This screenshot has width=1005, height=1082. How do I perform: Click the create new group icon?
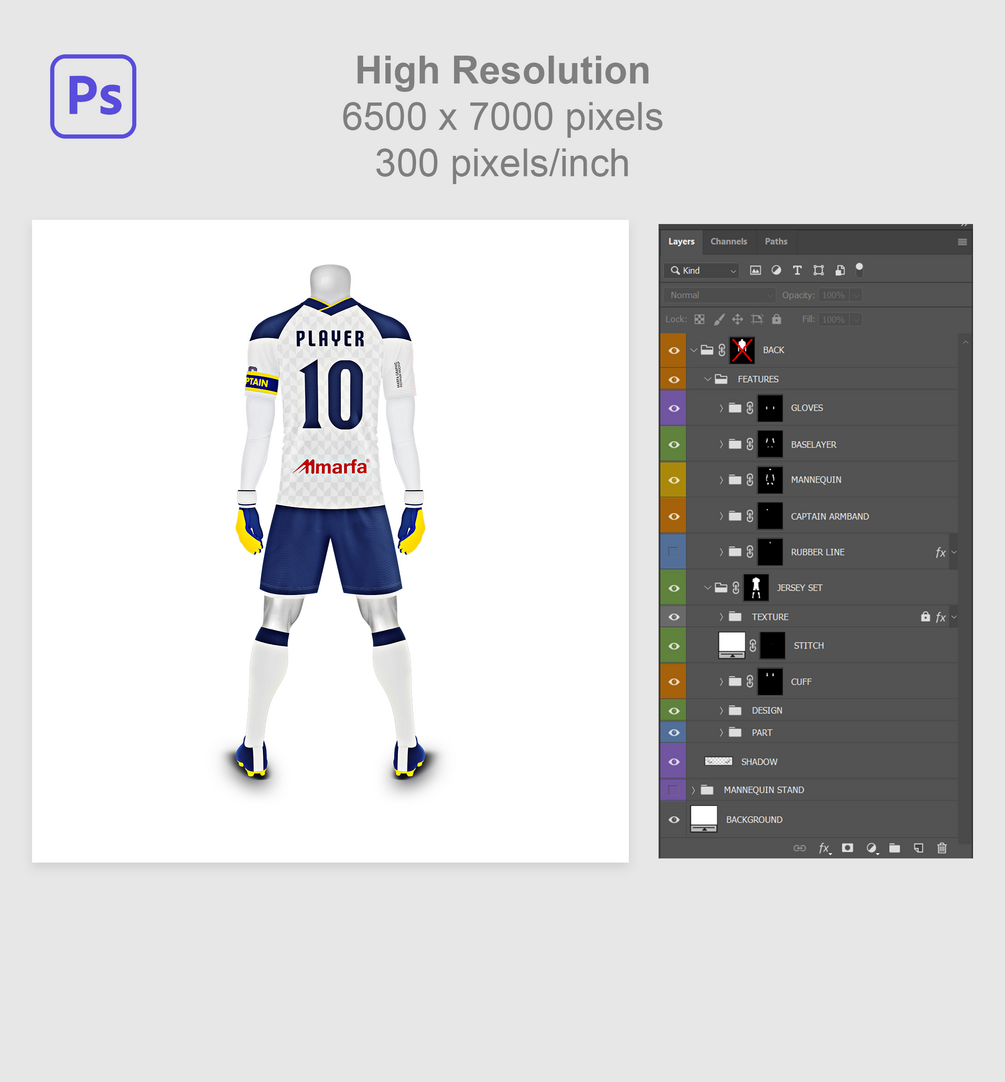tap(895, 848)
